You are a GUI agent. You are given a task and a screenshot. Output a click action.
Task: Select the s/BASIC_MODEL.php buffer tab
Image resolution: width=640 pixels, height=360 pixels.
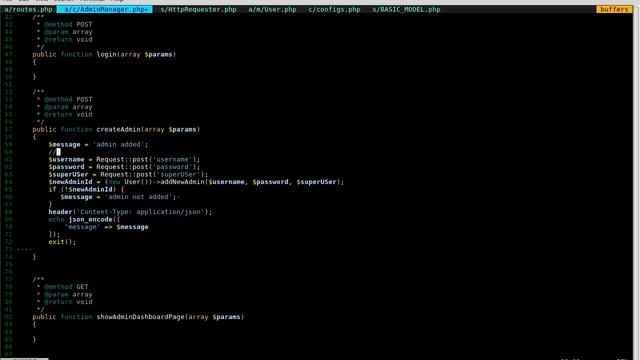pyautogui.click(x=406, y=9)
